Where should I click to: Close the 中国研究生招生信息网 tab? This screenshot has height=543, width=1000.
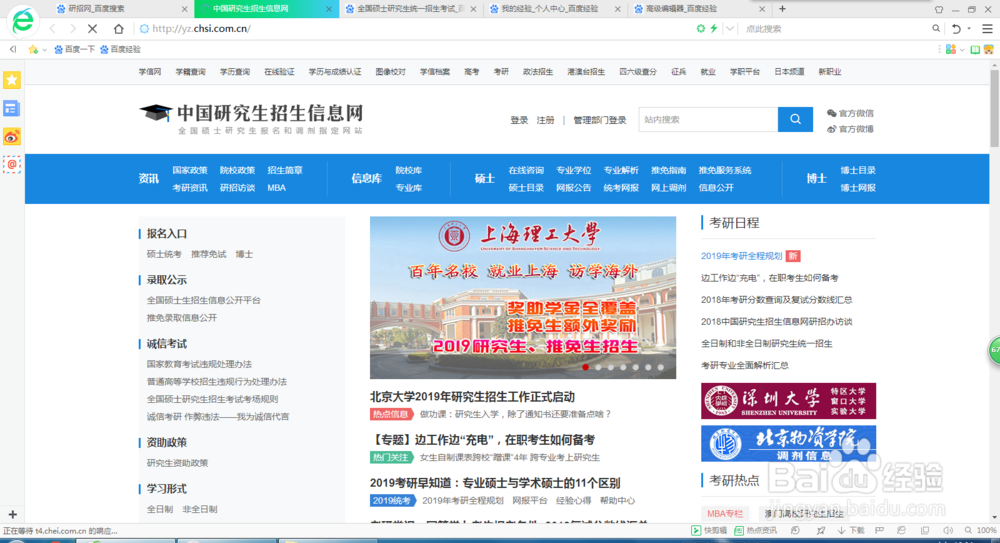tap(329, 9)
